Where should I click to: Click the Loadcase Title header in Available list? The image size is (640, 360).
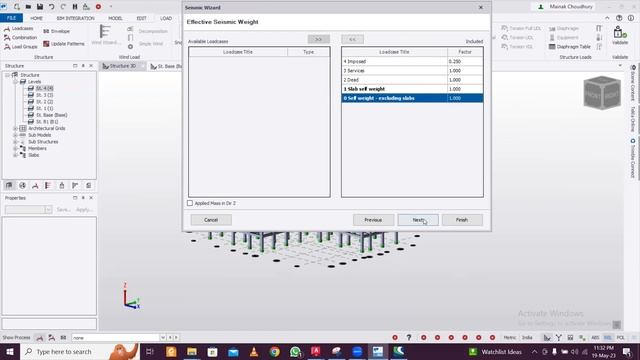pos(238,52)
